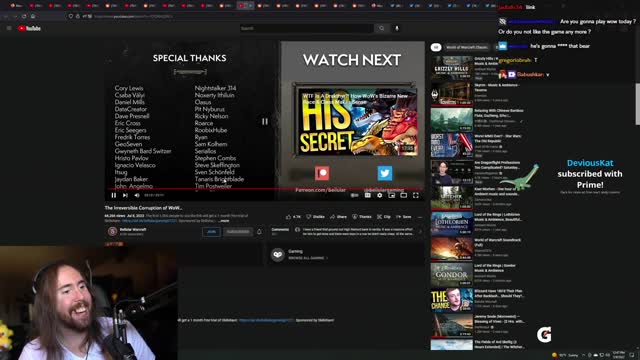Click the Babushkan chat username

[530, 75]
